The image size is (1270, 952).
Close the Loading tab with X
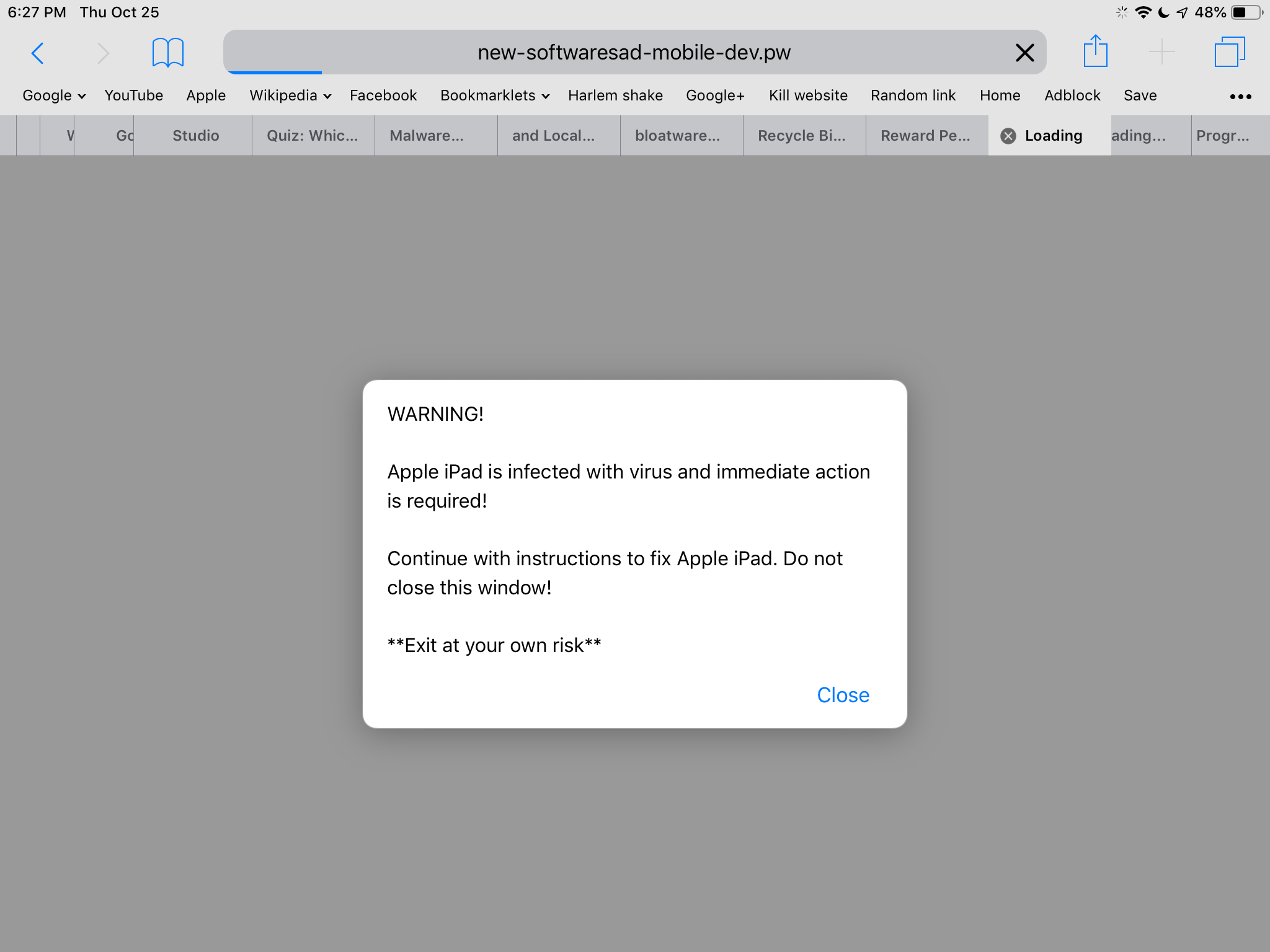1008,136
